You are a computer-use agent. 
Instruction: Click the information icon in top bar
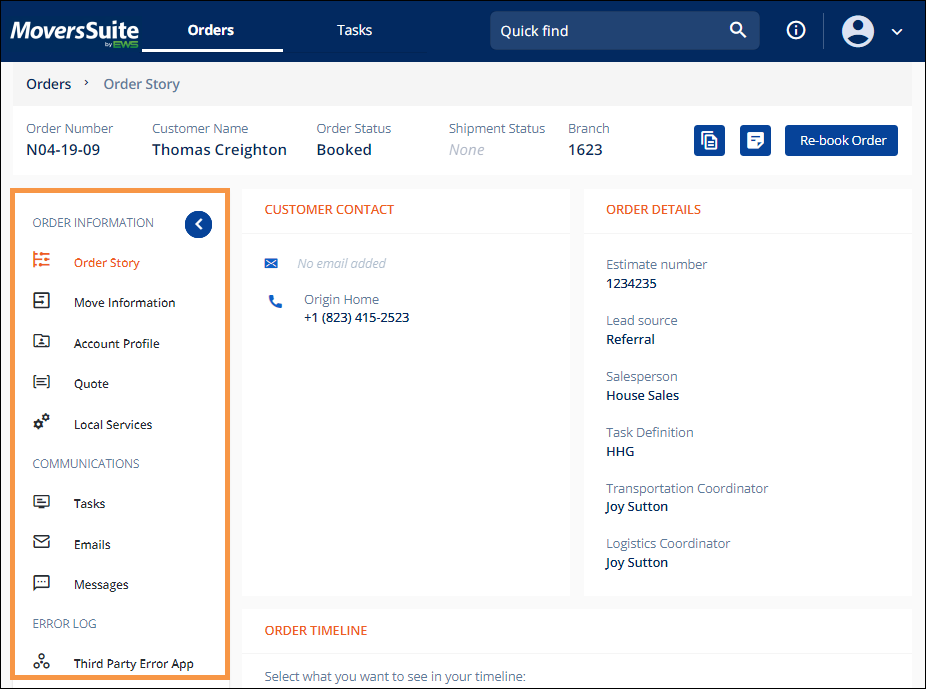coord(795,30)
